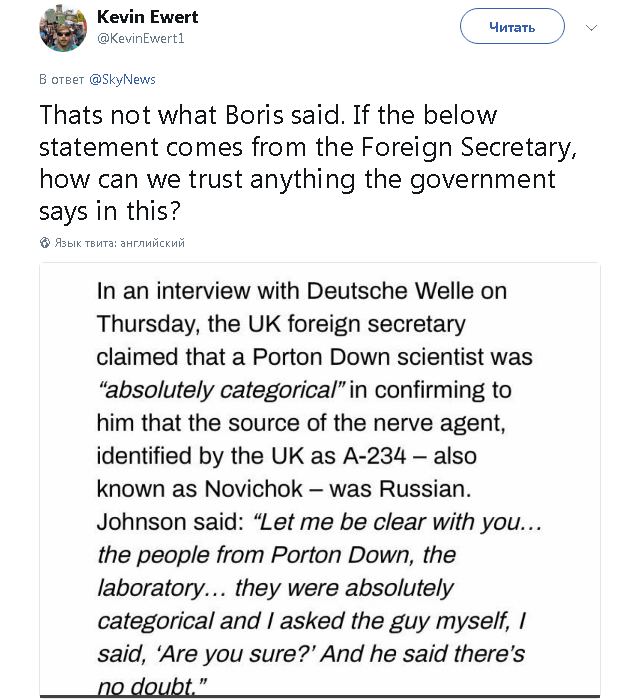Click the Язык твита: английский label

point(119,243)
